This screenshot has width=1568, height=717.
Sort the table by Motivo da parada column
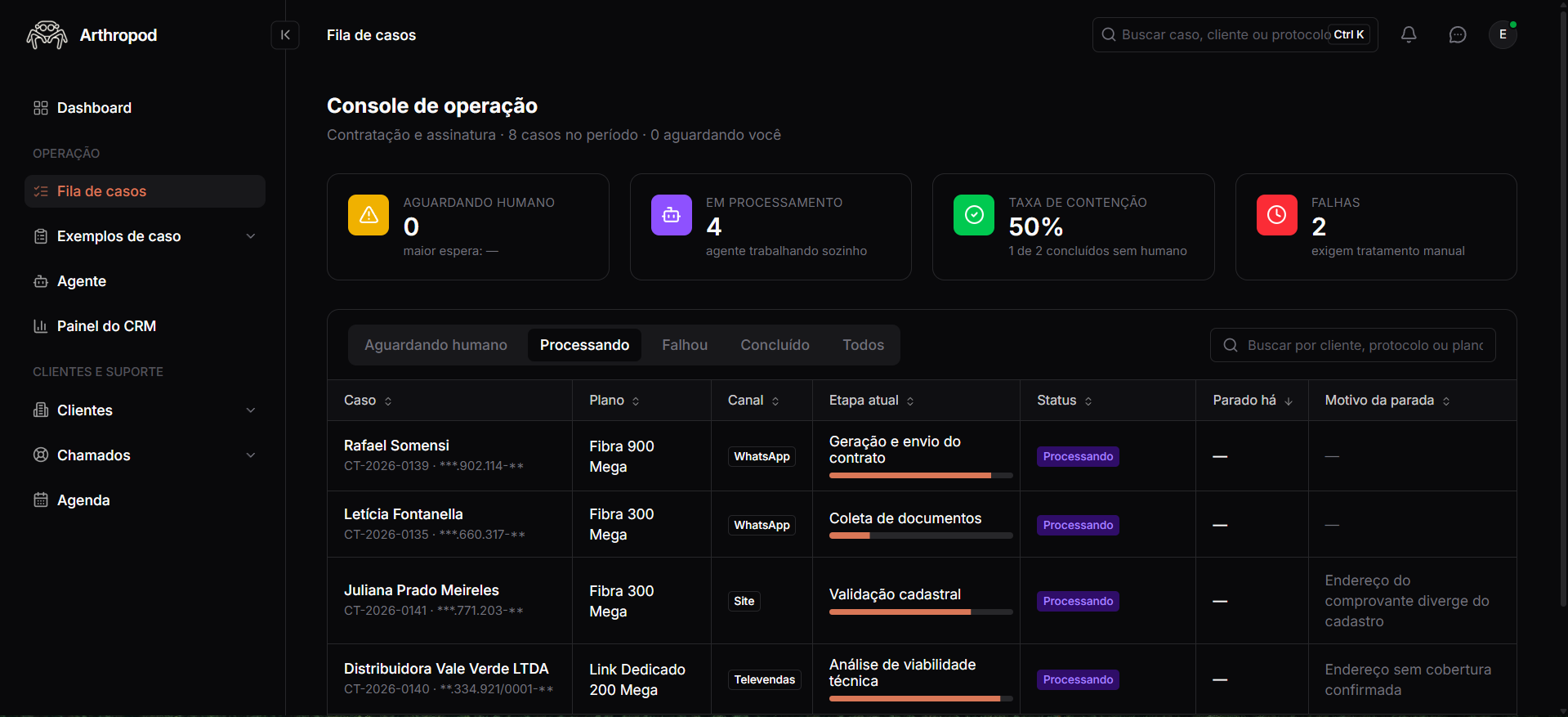(x=1387, y=401)
